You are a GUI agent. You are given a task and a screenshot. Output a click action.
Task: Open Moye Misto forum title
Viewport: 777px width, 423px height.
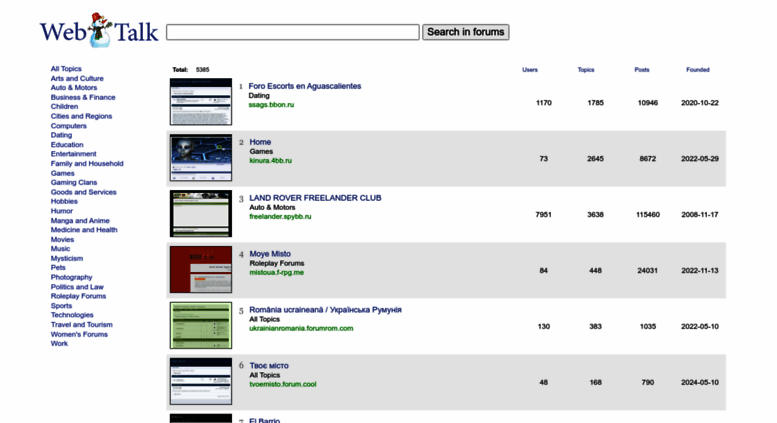(x=270, y=254)
